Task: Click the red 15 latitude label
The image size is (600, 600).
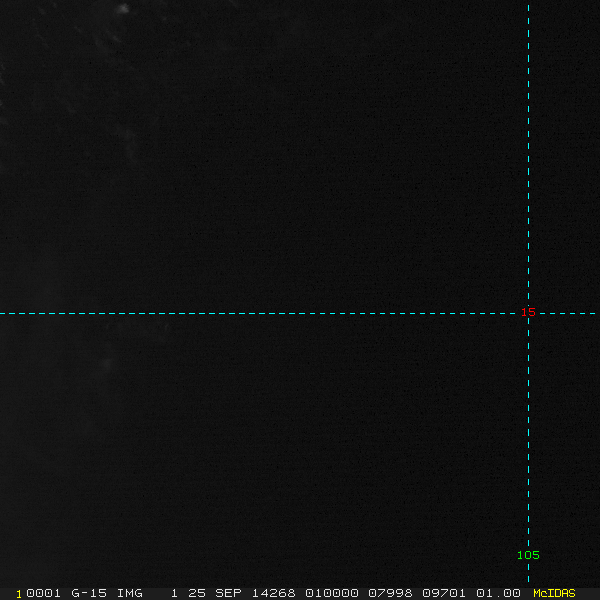Action: click(528, 312)
